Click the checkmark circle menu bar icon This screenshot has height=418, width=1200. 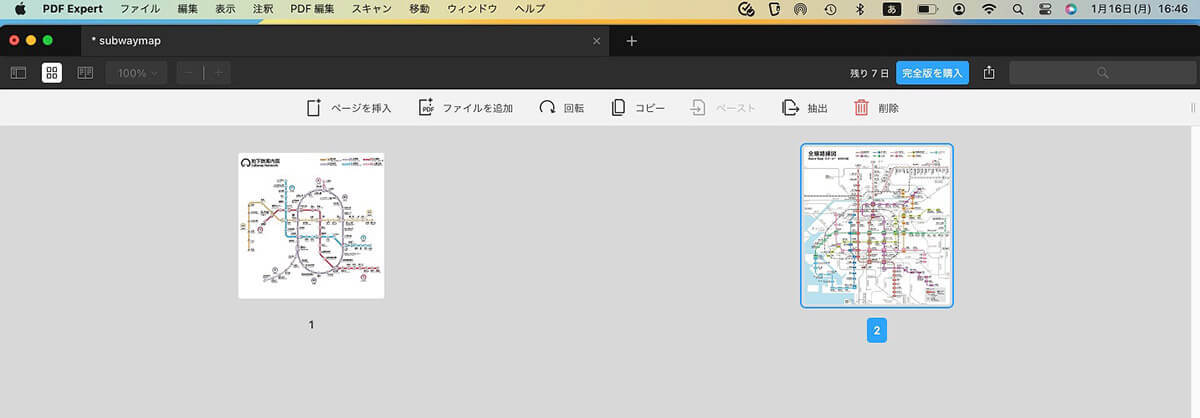pyautogui.click(x=745, y=9)
